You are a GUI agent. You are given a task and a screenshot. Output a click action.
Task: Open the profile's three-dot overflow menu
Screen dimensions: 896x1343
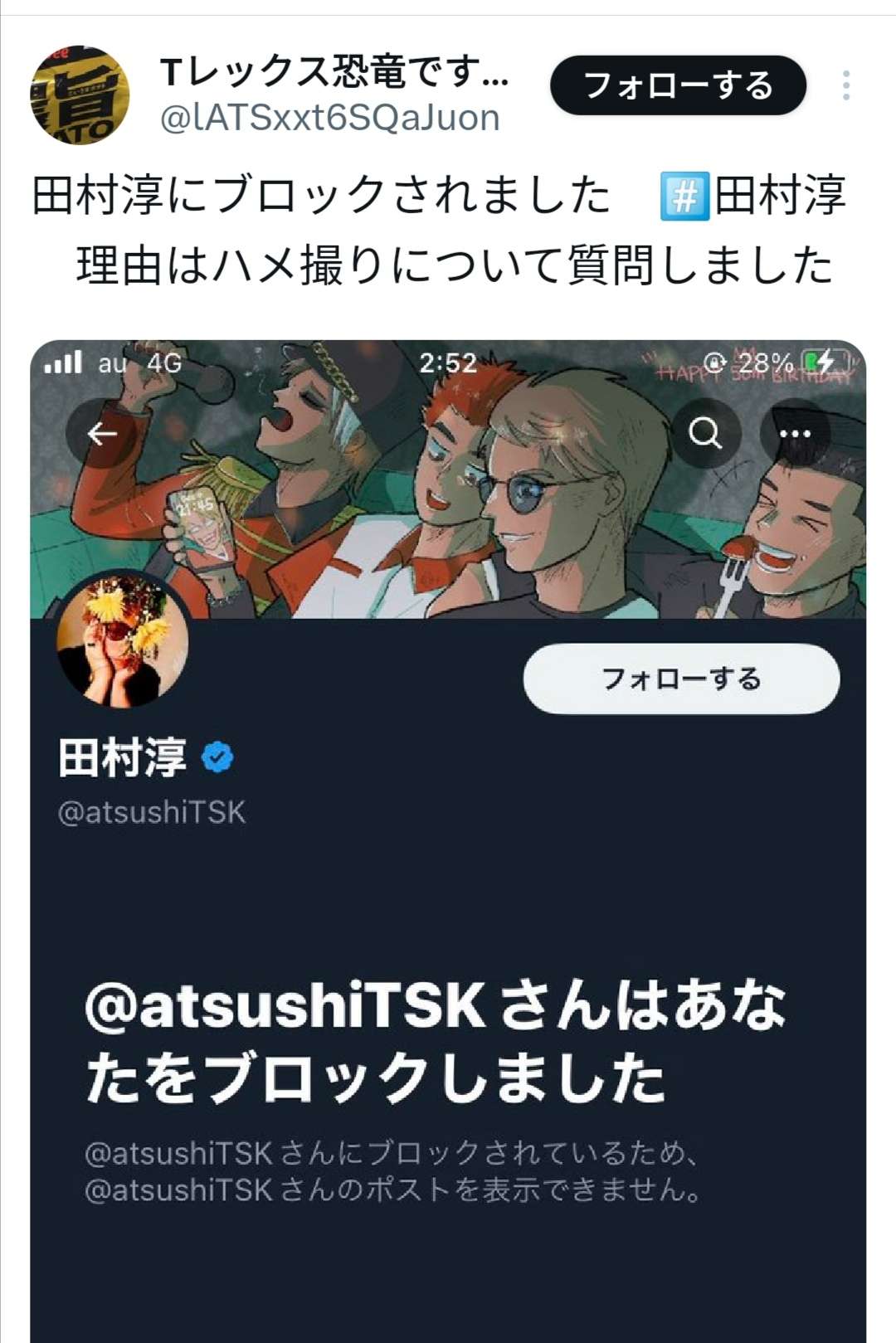[x=795, y=433]
